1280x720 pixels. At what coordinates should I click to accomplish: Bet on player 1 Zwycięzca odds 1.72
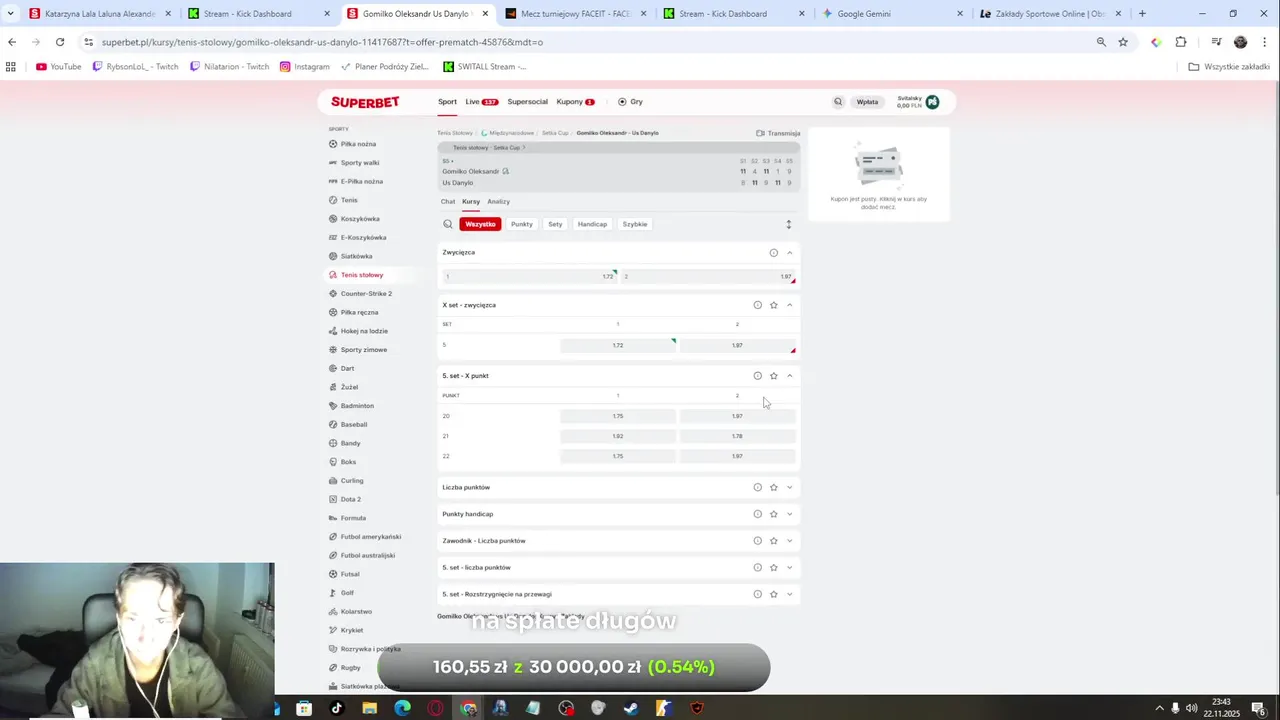click(x=529, y=277)
